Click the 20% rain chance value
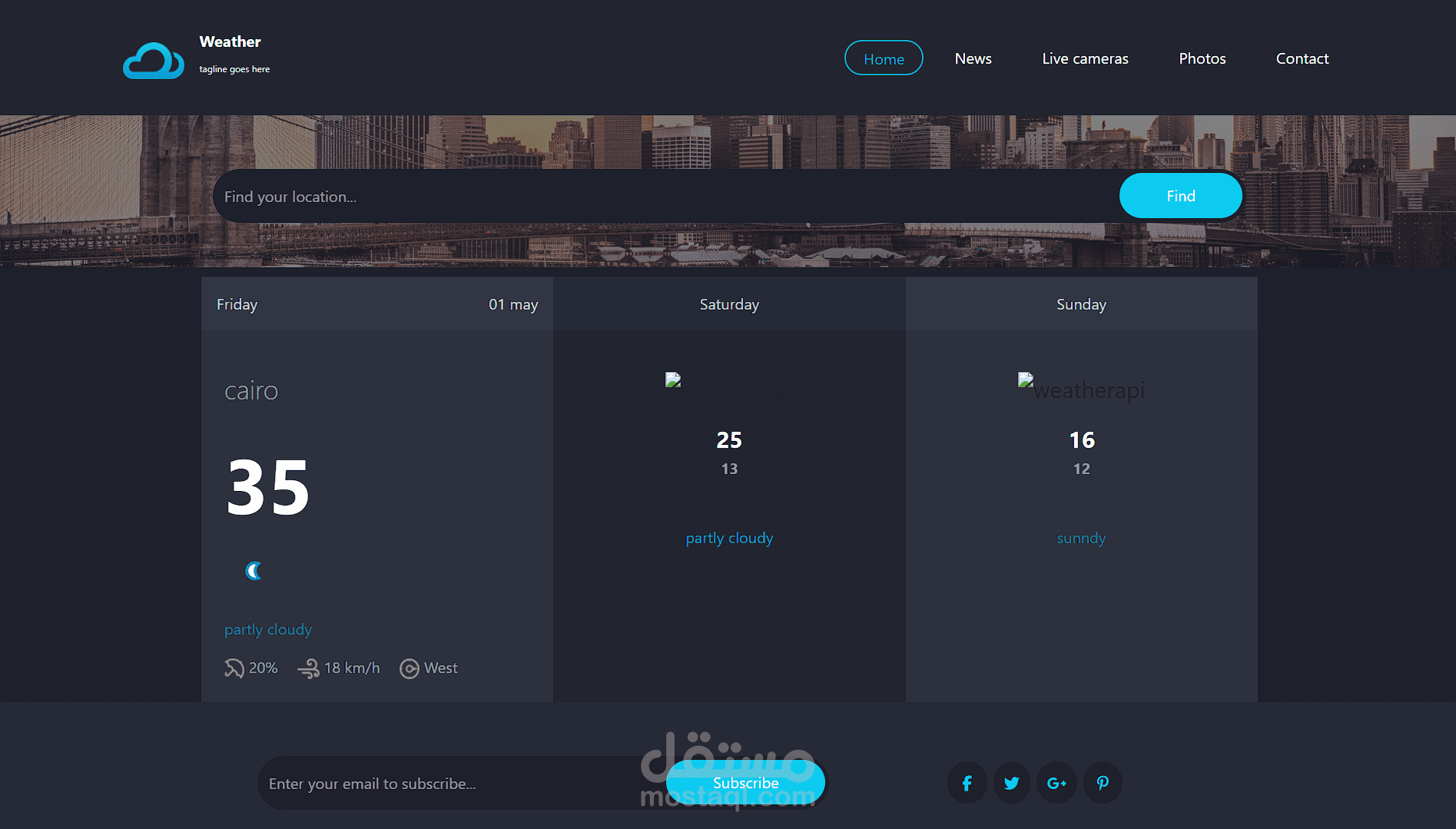 coord(263,668)
